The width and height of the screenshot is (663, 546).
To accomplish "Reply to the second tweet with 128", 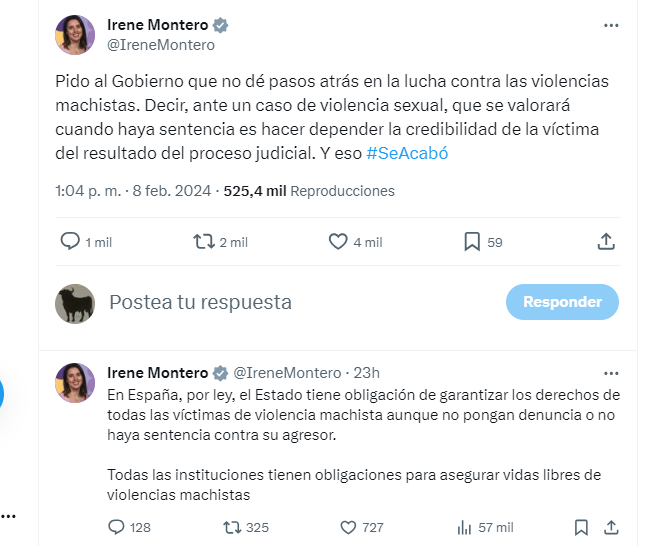I will 116,527.
